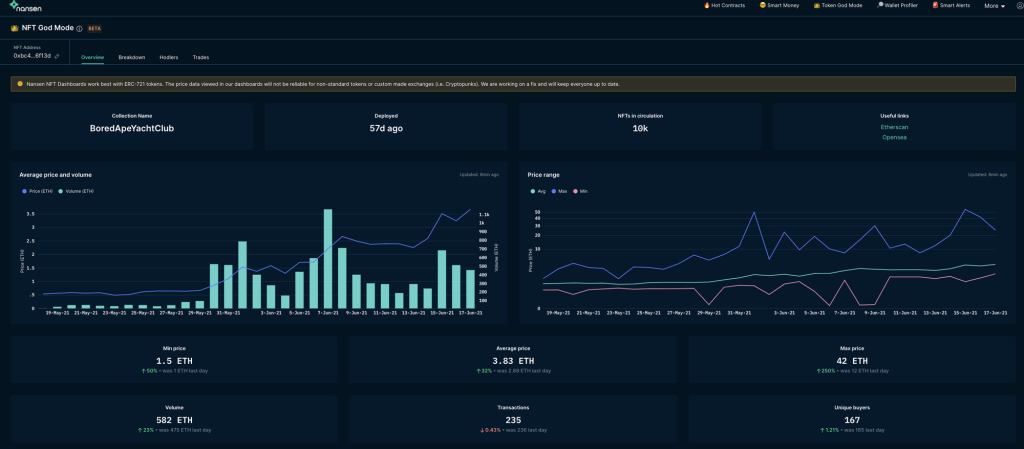Click the Price range chart title

(x=543, y=175)
